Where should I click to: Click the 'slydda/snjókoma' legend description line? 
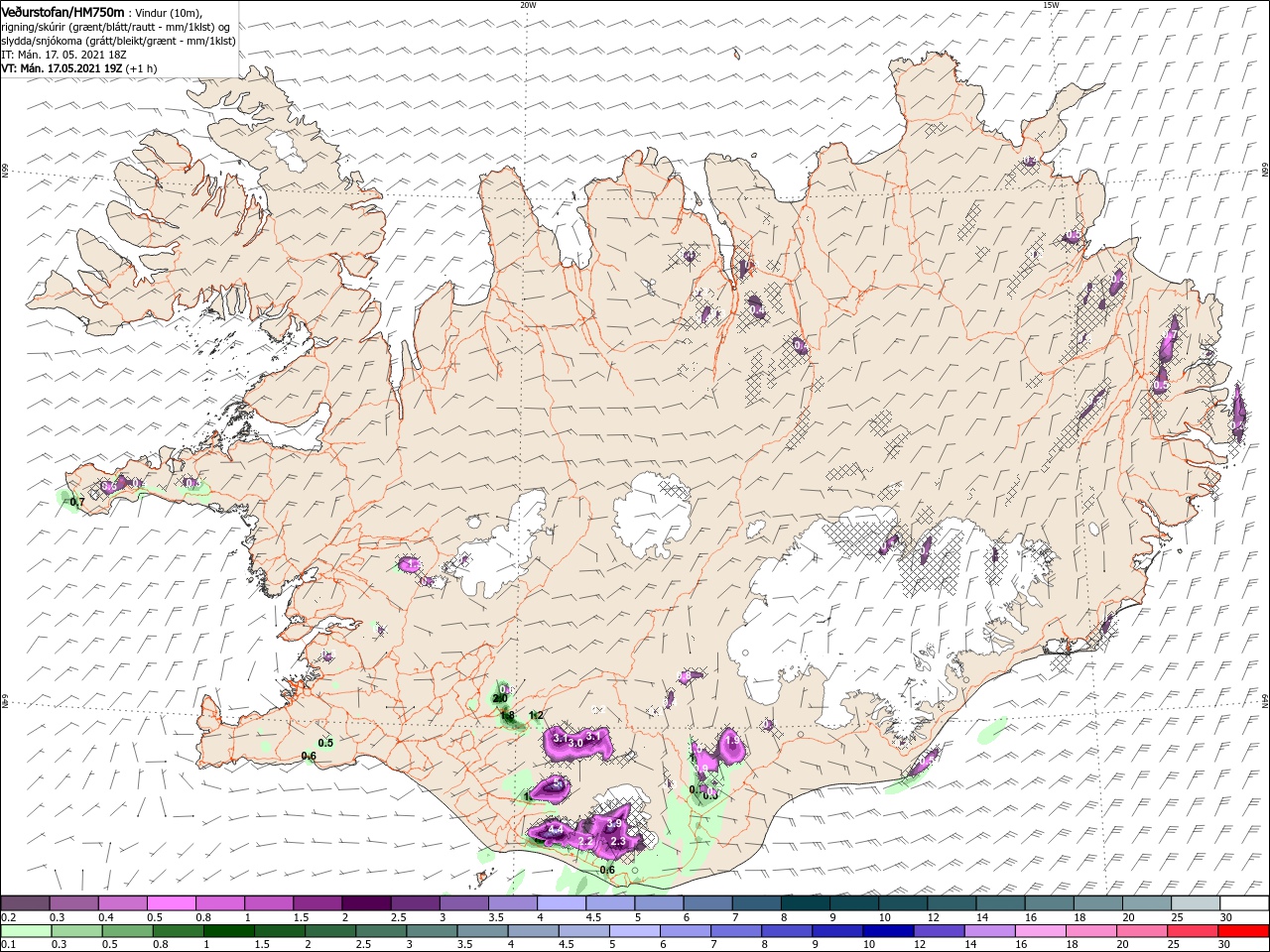click(118, 41)
